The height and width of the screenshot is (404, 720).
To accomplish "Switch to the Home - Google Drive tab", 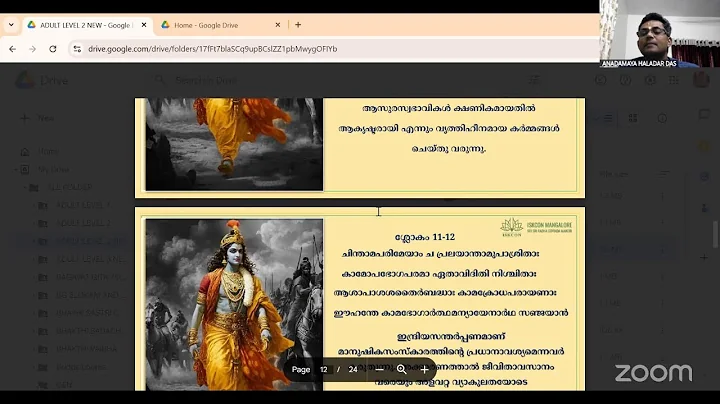I will point(221,25).
